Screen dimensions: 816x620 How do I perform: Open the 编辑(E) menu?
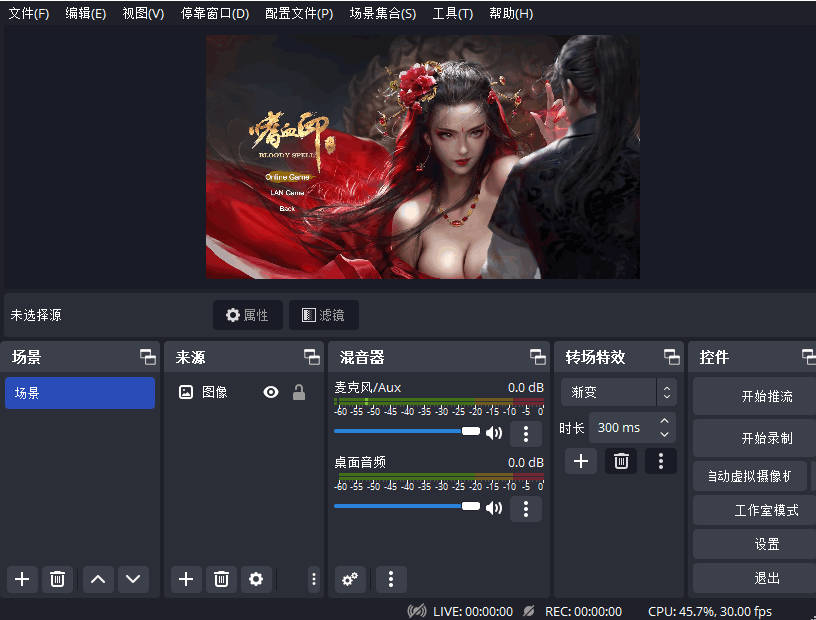86,14
